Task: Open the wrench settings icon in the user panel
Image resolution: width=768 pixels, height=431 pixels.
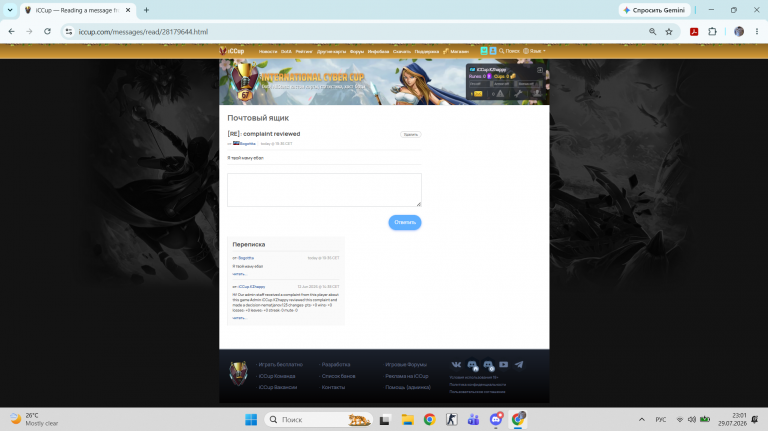Action: (x=518, y=94)
